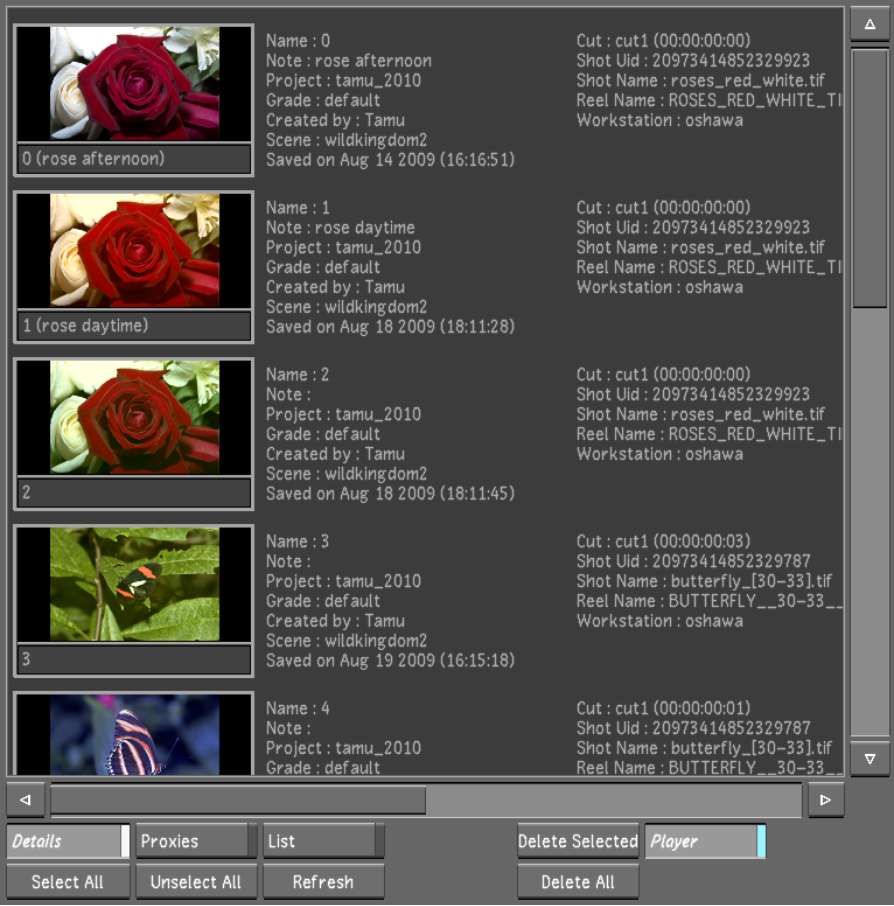The width and height of the screenshot is (894, 906).
Task: Click 'Name : 4' text
Action: tap(298, 708)
